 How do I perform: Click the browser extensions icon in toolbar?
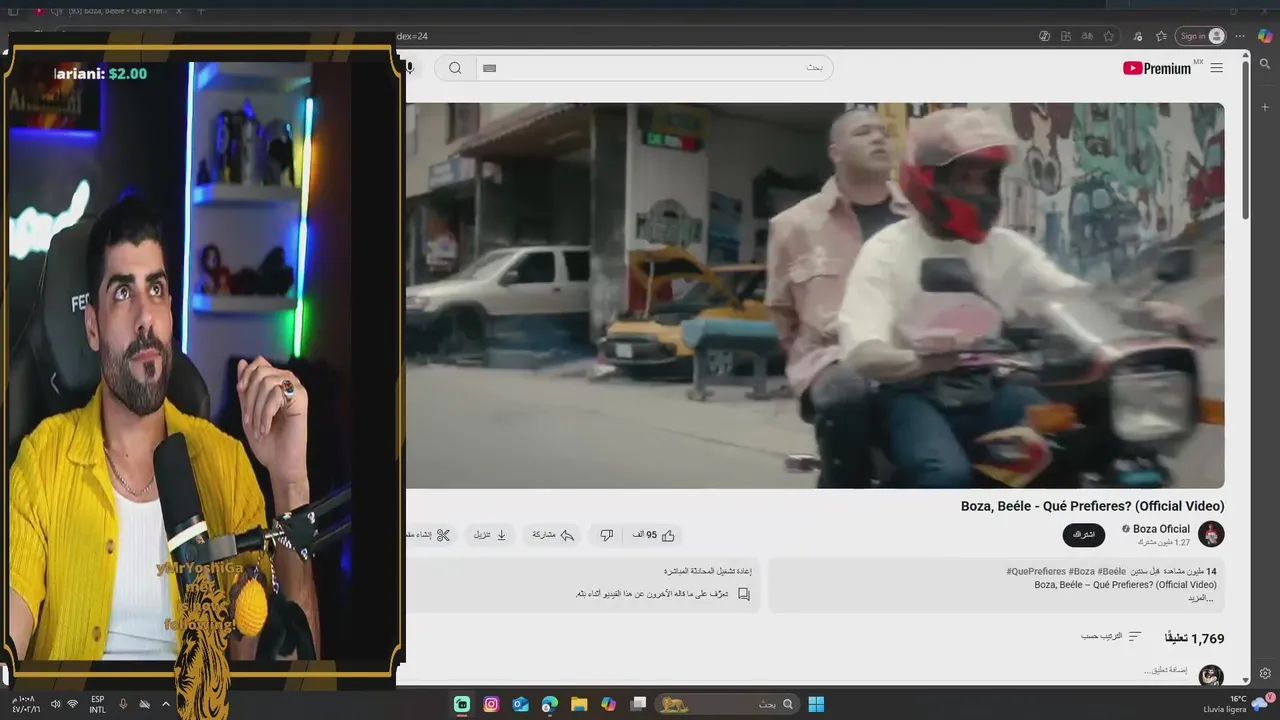pos(1137,36)
